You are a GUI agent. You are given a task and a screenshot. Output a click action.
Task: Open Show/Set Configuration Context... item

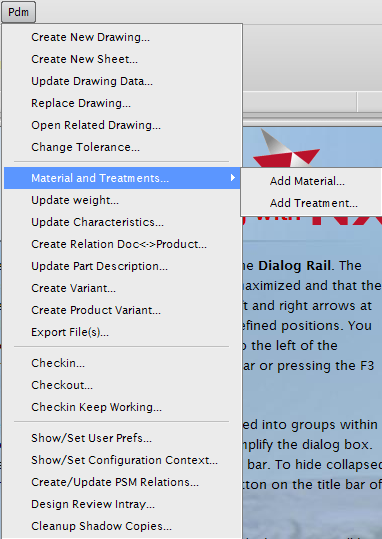pyautogui.click(x=122, y=460)
